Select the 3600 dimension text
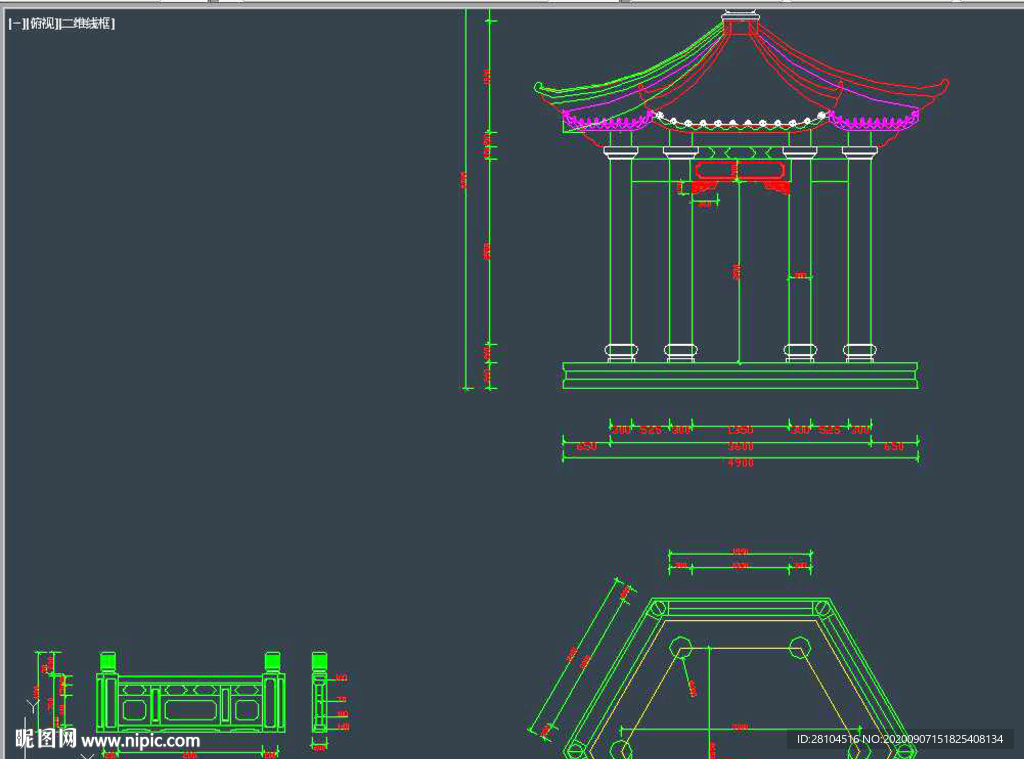 coord(740,446)
